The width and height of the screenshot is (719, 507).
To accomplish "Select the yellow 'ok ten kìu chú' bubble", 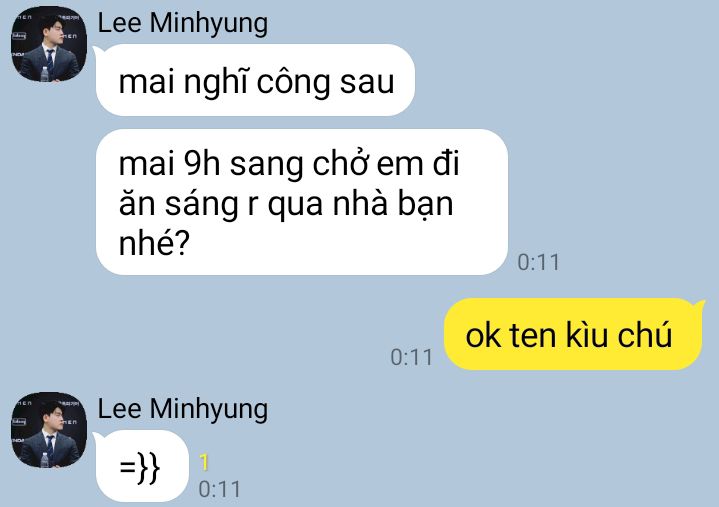I will point(573,334).
